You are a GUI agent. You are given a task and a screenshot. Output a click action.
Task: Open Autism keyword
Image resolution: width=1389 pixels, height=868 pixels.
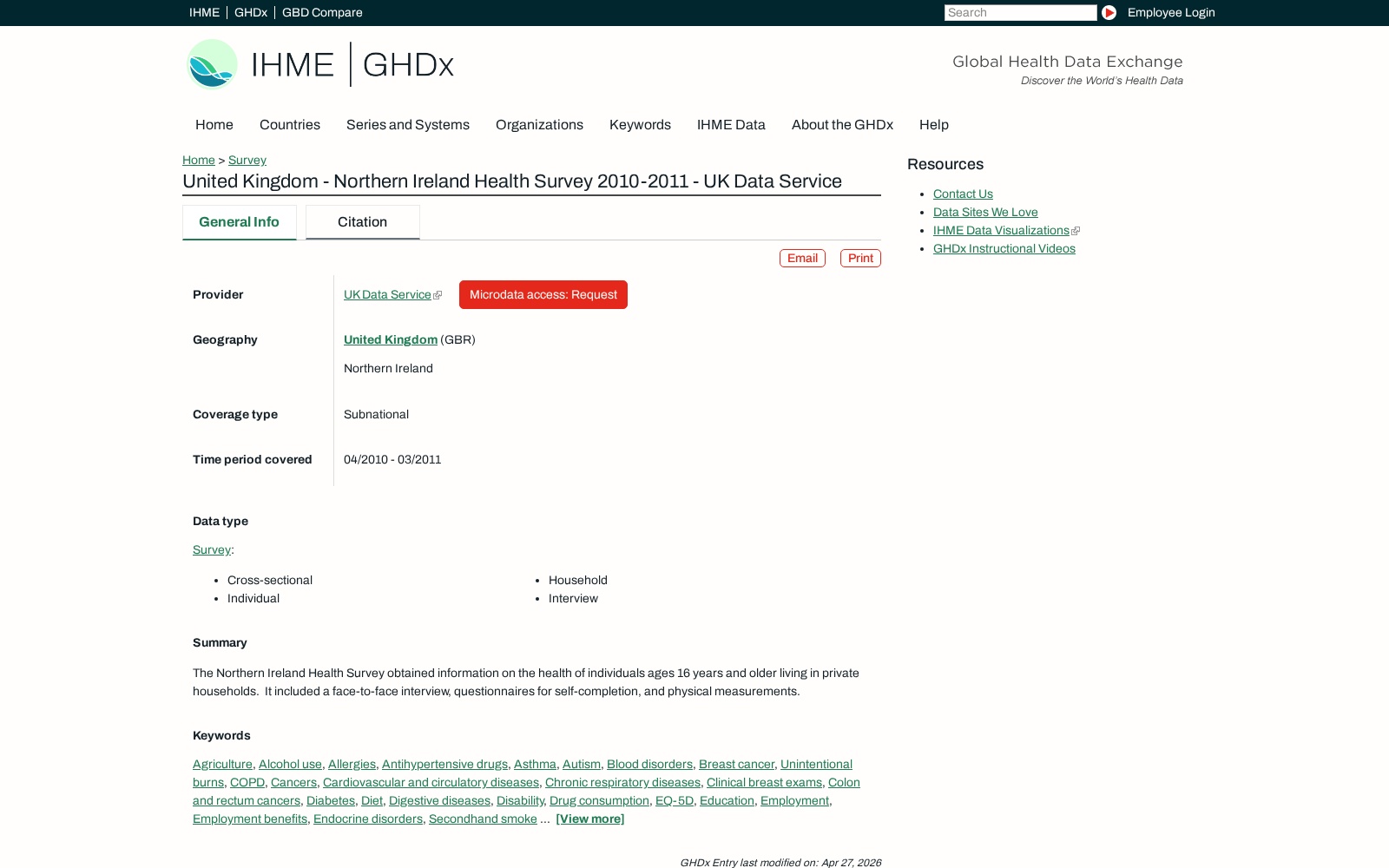(582, 765)
